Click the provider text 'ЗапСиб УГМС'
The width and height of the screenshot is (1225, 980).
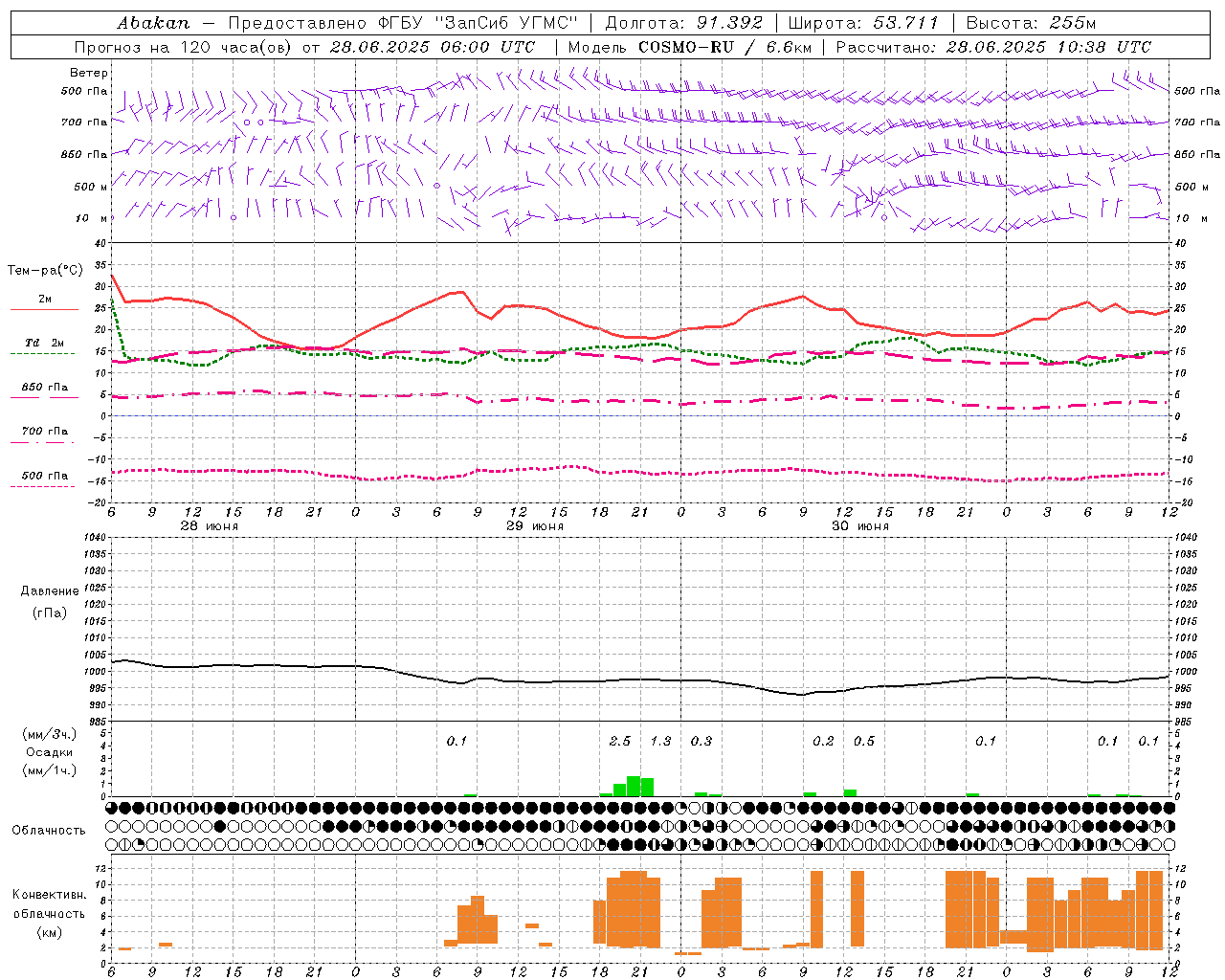[506, 23]
